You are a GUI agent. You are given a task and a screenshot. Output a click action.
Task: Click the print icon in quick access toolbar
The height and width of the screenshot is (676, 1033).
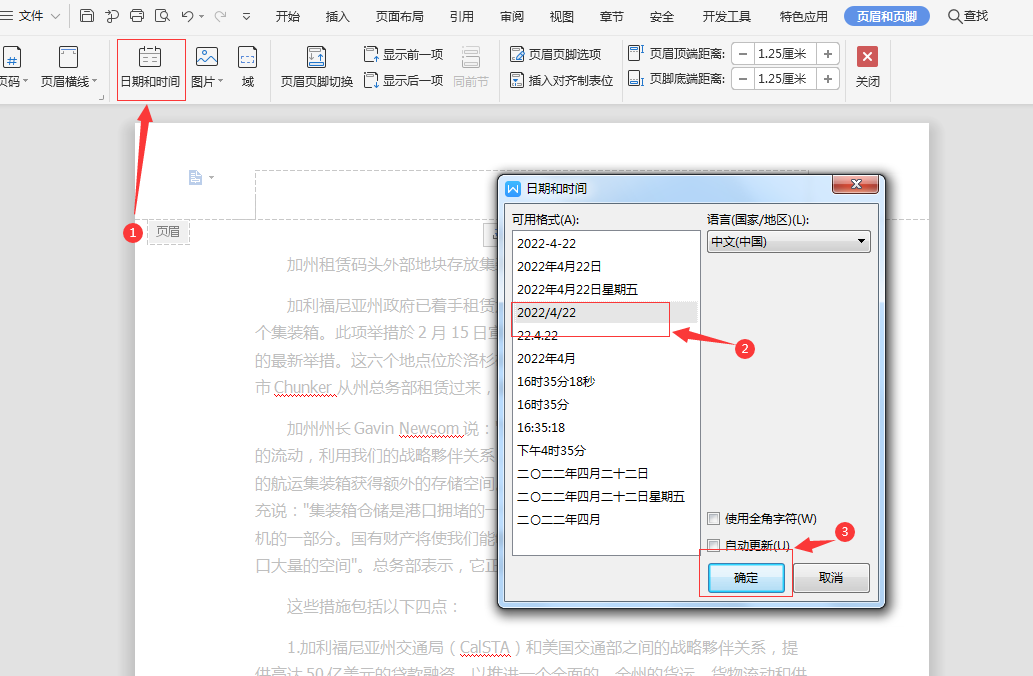(137, 16)
